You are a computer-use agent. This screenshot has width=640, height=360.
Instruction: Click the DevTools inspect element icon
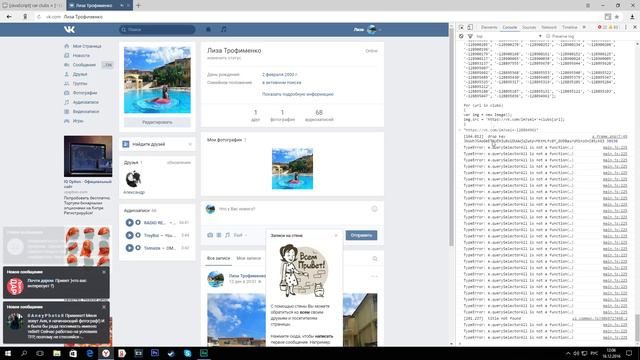[461, 27]
